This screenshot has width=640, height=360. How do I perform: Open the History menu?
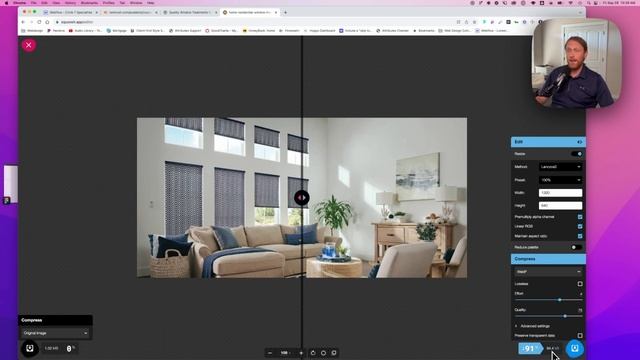click(x=70, y=3)
